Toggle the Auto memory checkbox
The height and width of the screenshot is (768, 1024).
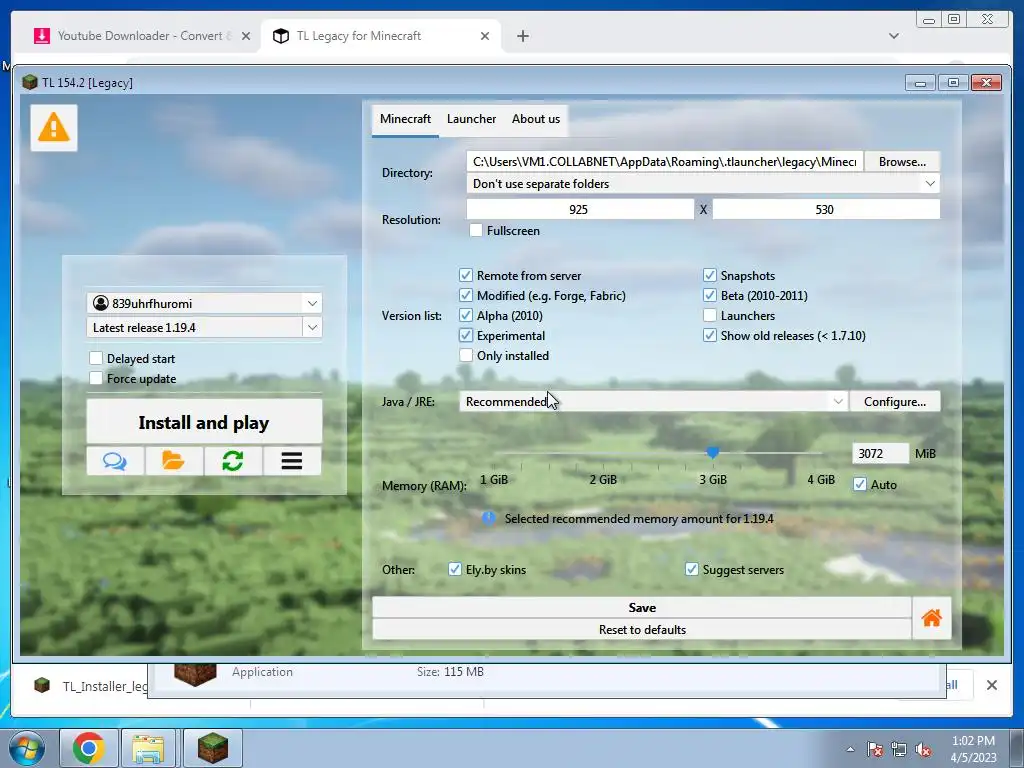pyautogui.click(x=860, y=485)
